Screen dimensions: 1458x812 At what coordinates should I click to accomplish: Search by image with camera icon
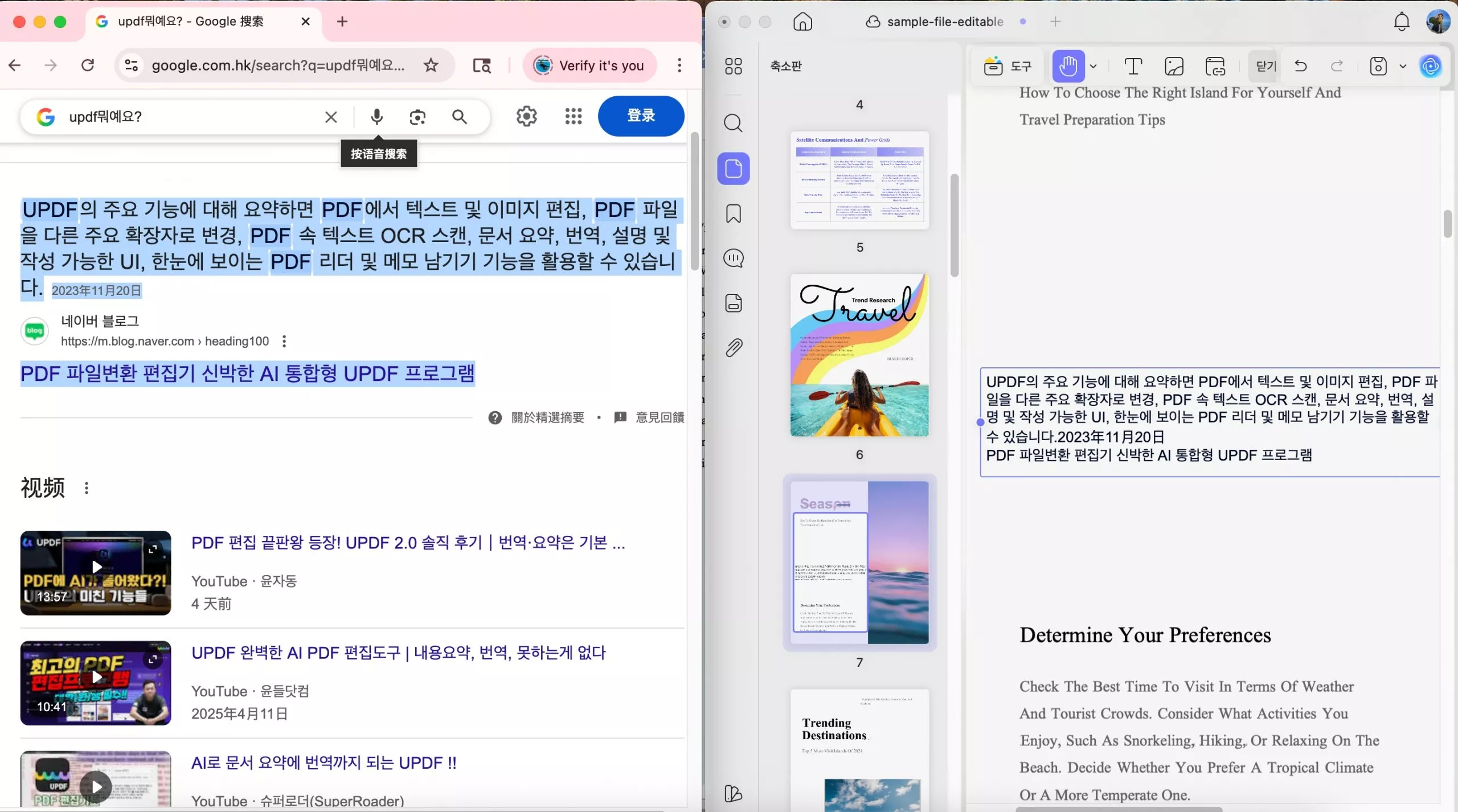pos(417,117)
